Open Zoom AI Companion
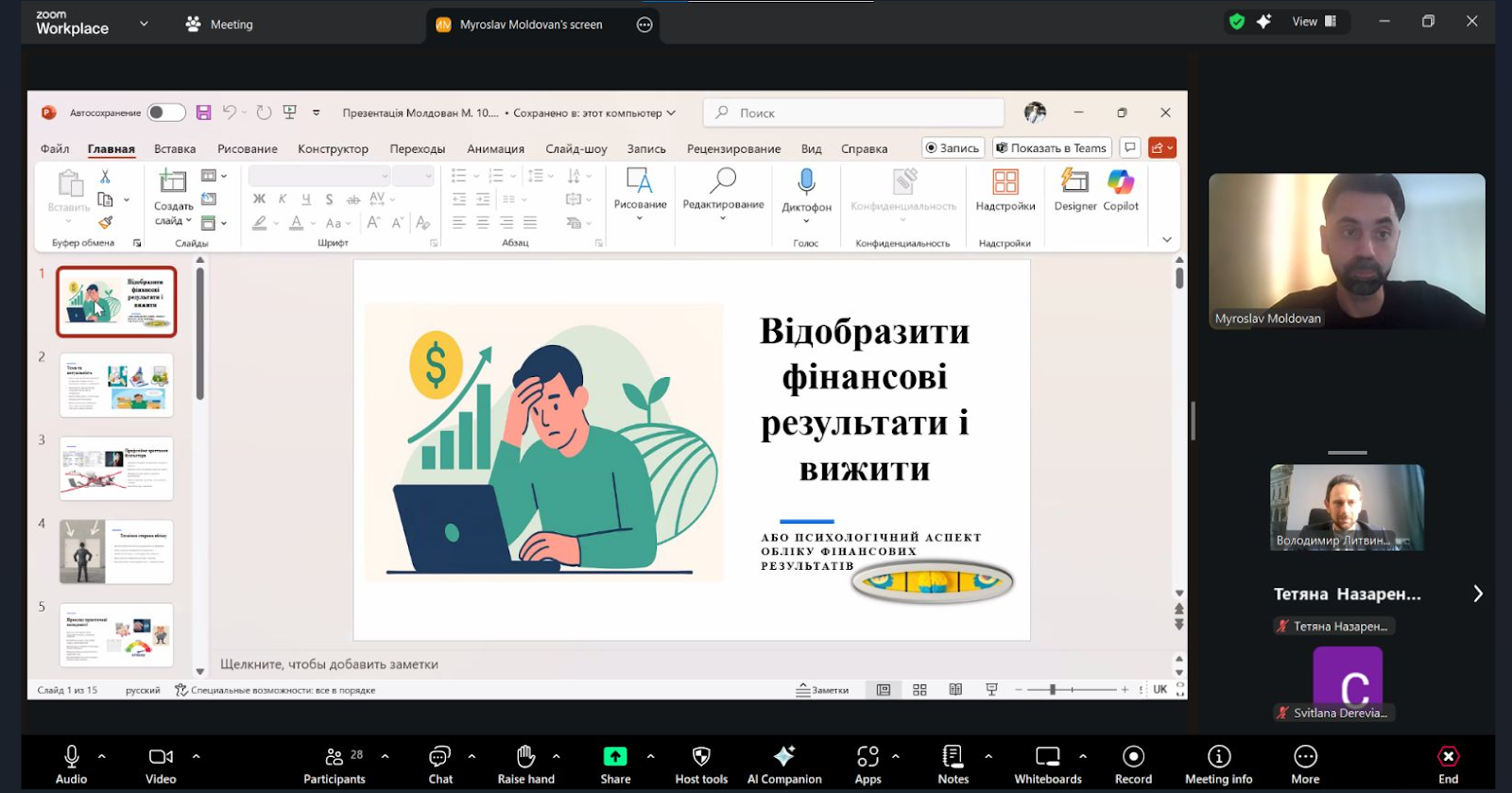This screenshot has width=1512, height=793. pos(783,756)
